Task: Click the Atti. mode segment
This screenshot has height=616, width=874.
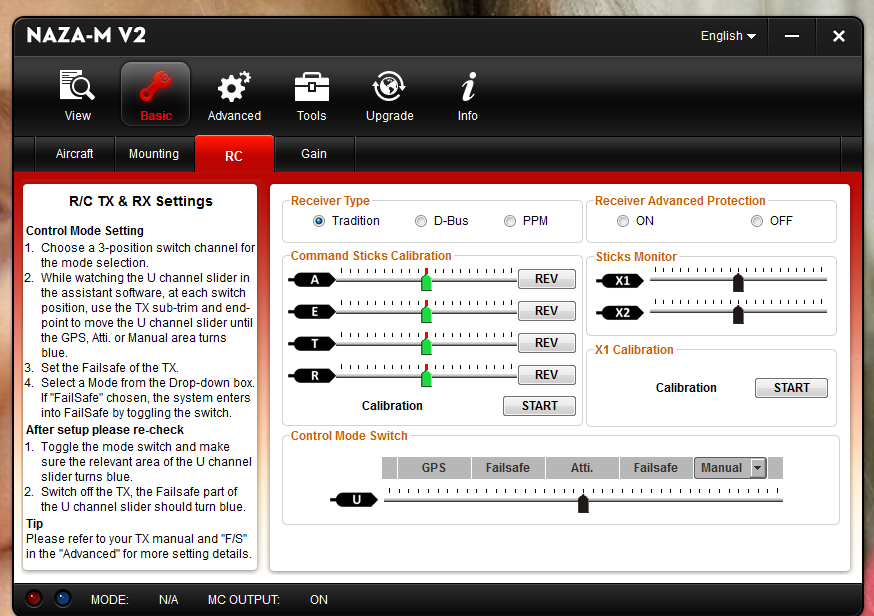Action: 582,468
